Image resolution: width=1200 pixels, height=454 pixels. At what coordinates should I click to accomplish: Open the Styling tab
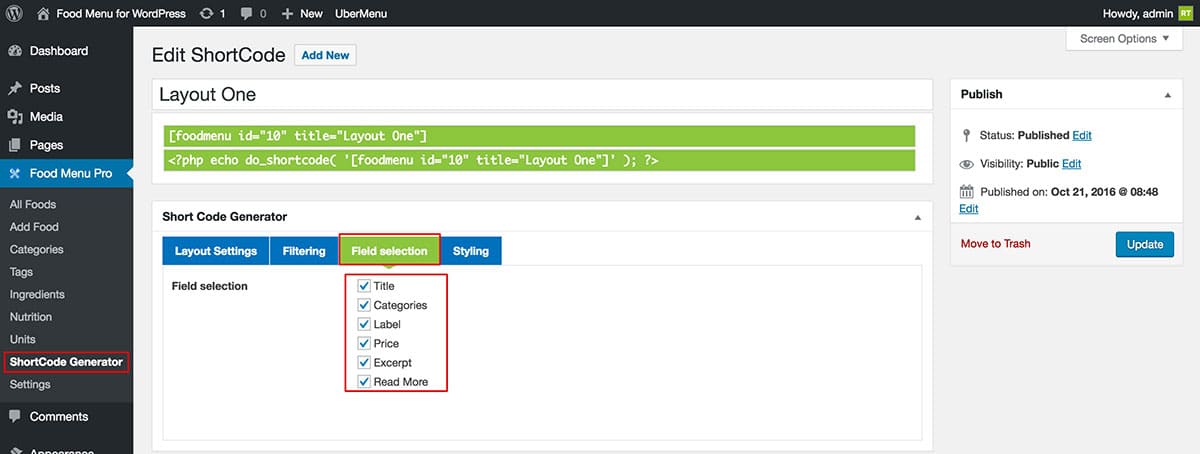click(471, 251)
